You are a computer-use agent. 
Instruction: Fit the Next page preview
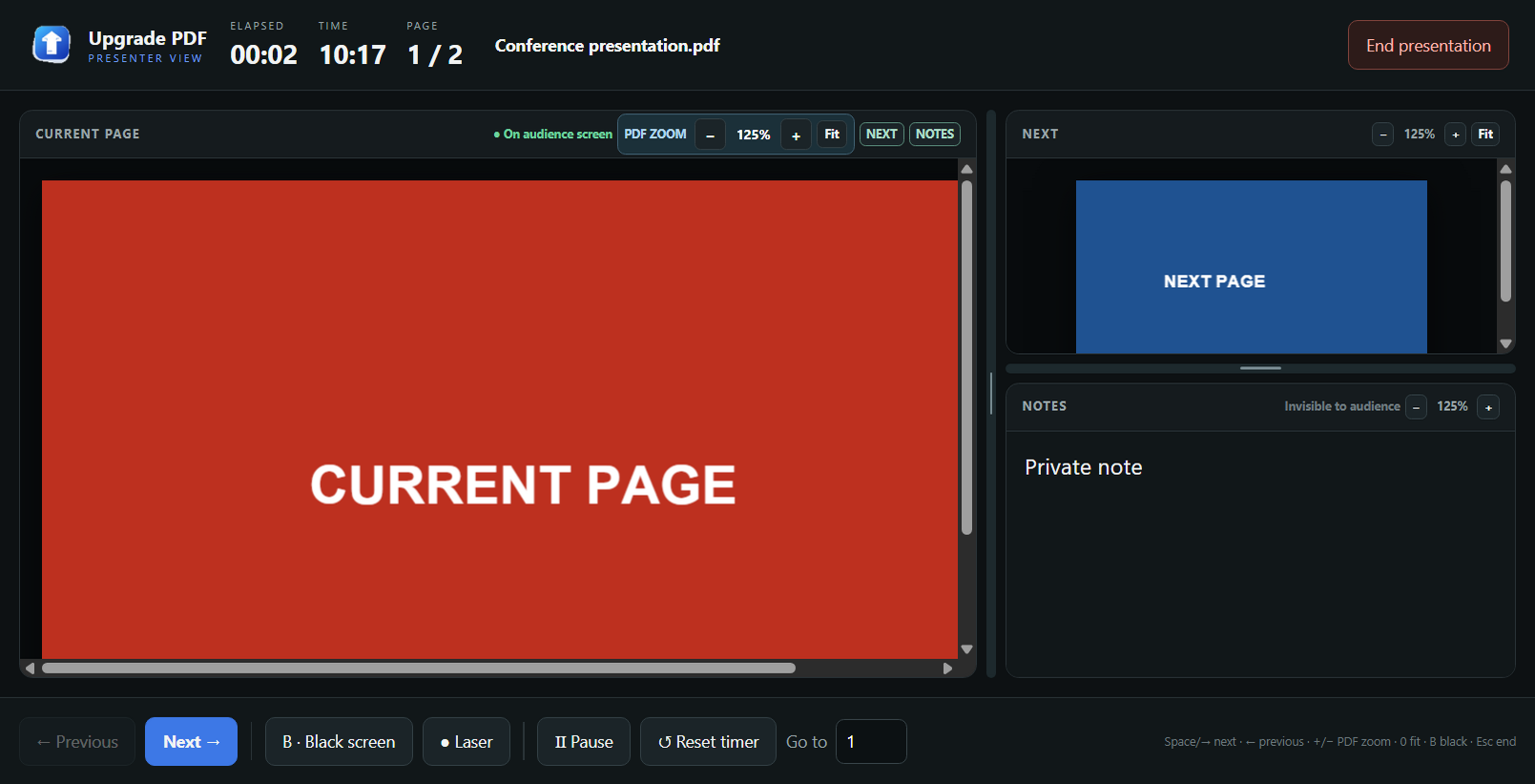click(x=1485, y=134)
